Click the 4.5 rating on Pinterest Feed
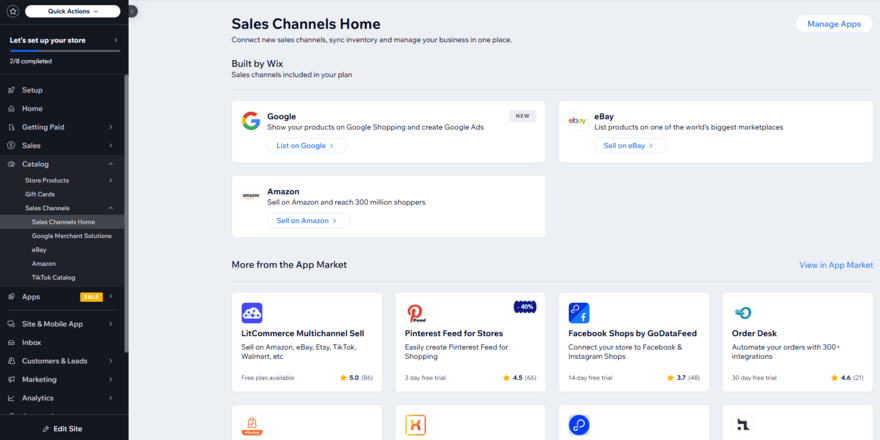Image resolution: width=880 pixels, height=440 pixels. [x=520, y=378]
